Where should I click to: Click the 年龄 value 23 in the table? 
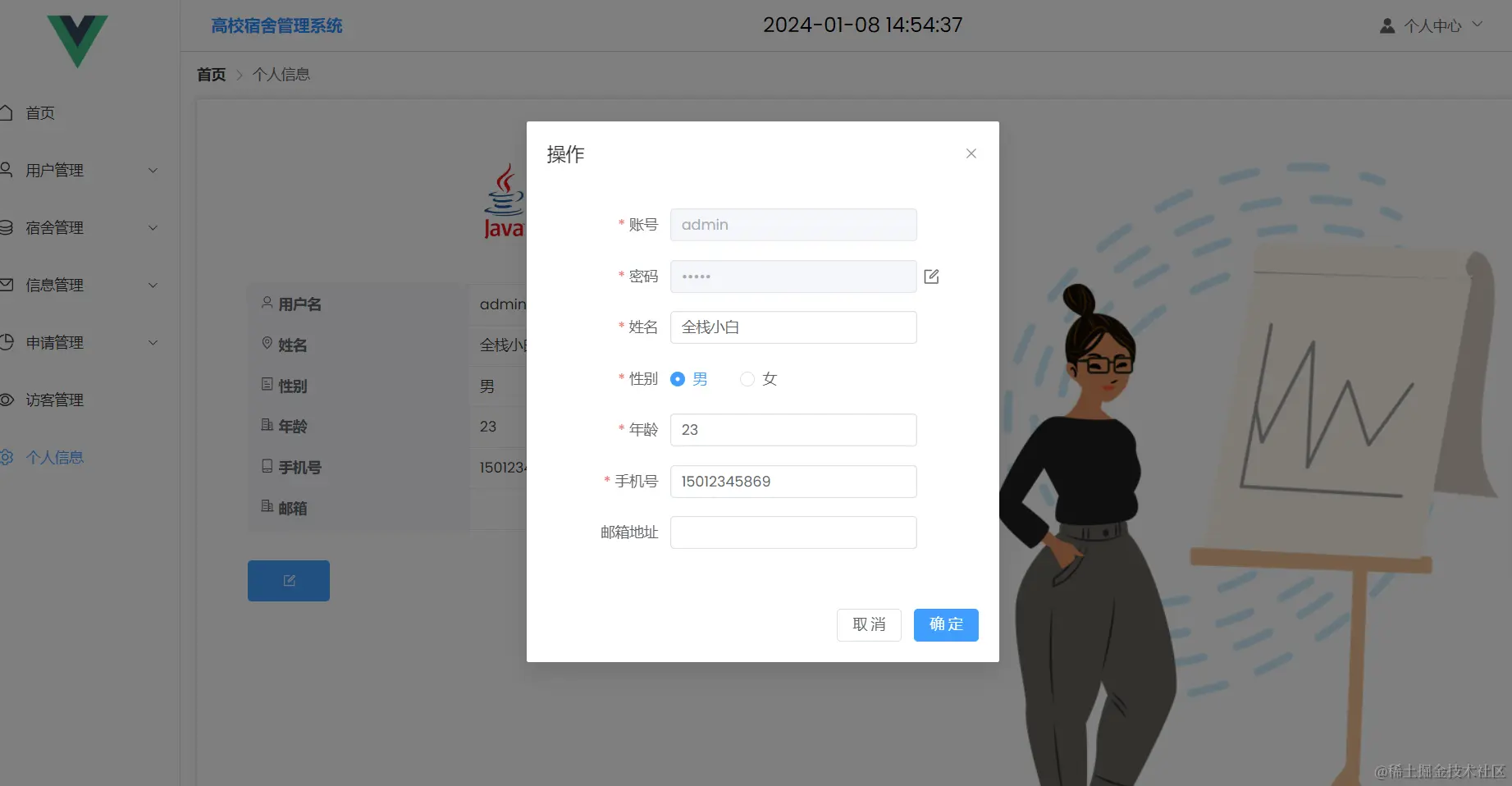pyautogui.click(x=488, y=427)
